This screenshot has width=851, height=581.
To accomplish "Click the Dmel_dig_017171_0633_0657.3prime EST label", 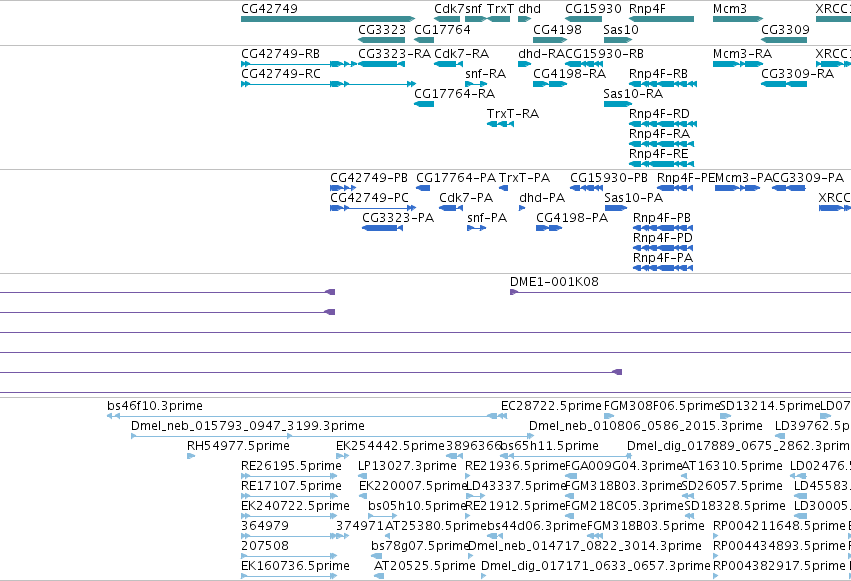I will pyautogui.click(x=595, y=566).
